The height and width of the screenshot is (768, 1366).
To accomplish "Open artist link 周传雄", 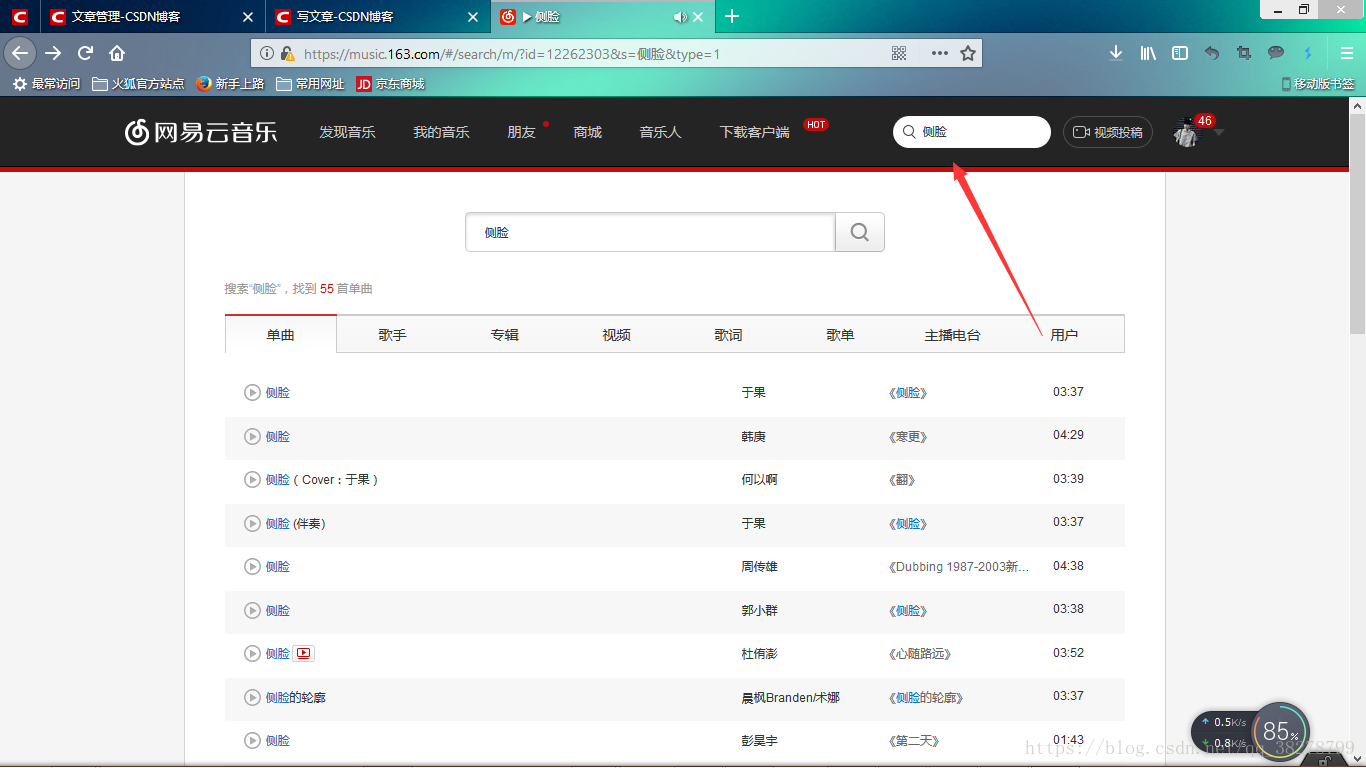I will coord(760,566).
